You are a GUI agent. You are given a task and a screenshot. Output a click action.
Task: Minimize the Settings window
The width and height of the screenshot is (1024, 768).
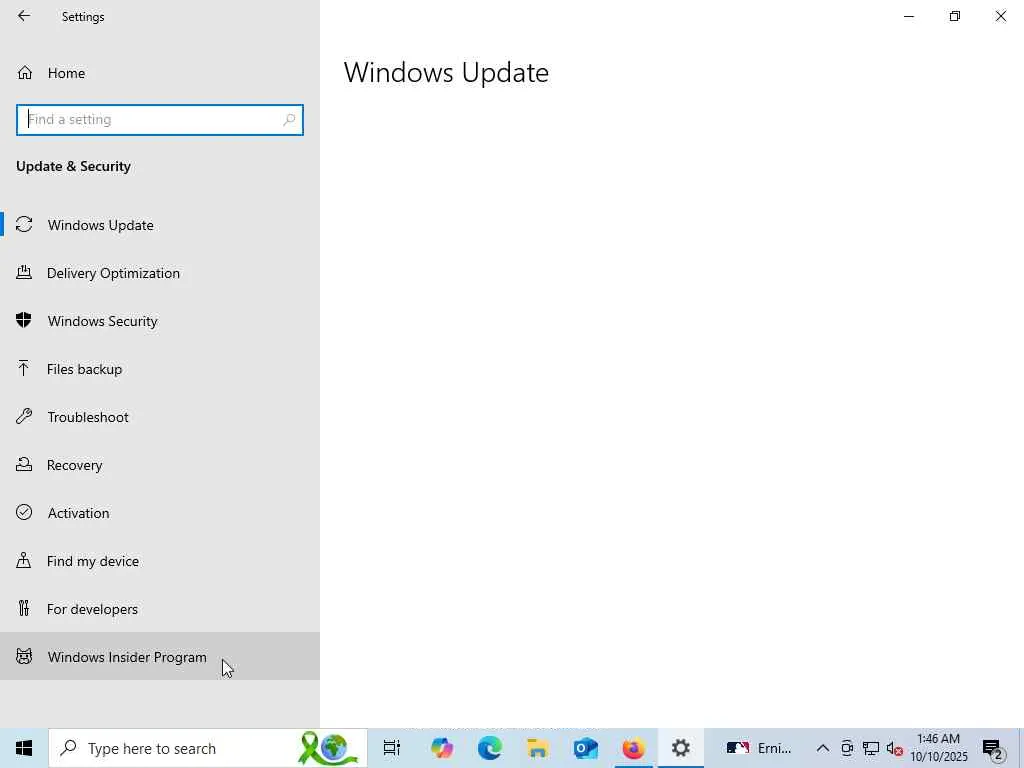[908, 16]
